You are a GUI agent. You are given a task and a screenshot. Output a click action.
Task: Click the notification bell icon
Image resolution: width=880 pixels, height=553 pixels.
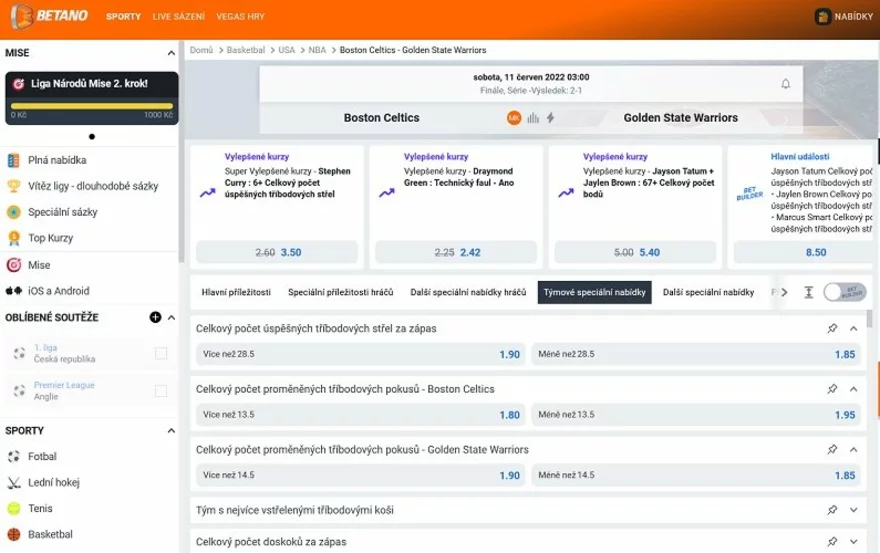786,84
